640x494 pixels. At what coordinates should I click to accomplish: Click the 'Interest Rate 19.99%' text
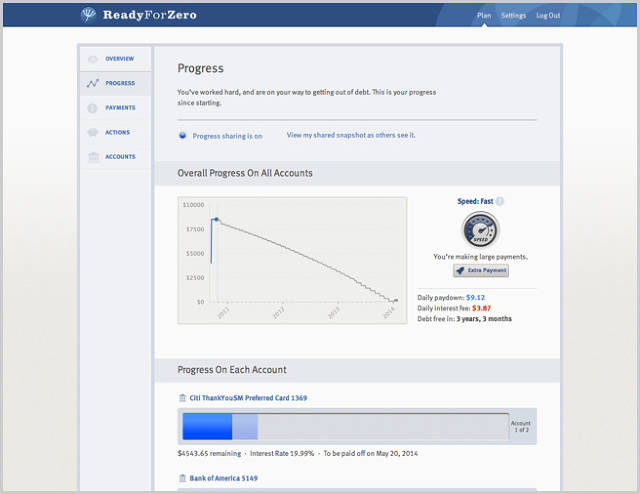point(282,454)
